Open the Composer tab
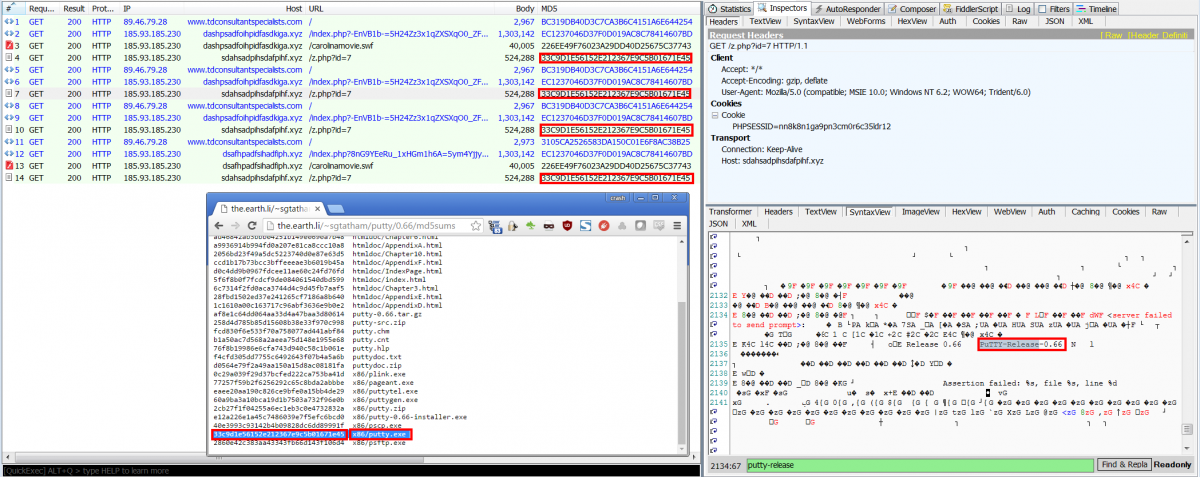Image resolution: width=1200 pixels, height=477 pixels. click(913, 8)
